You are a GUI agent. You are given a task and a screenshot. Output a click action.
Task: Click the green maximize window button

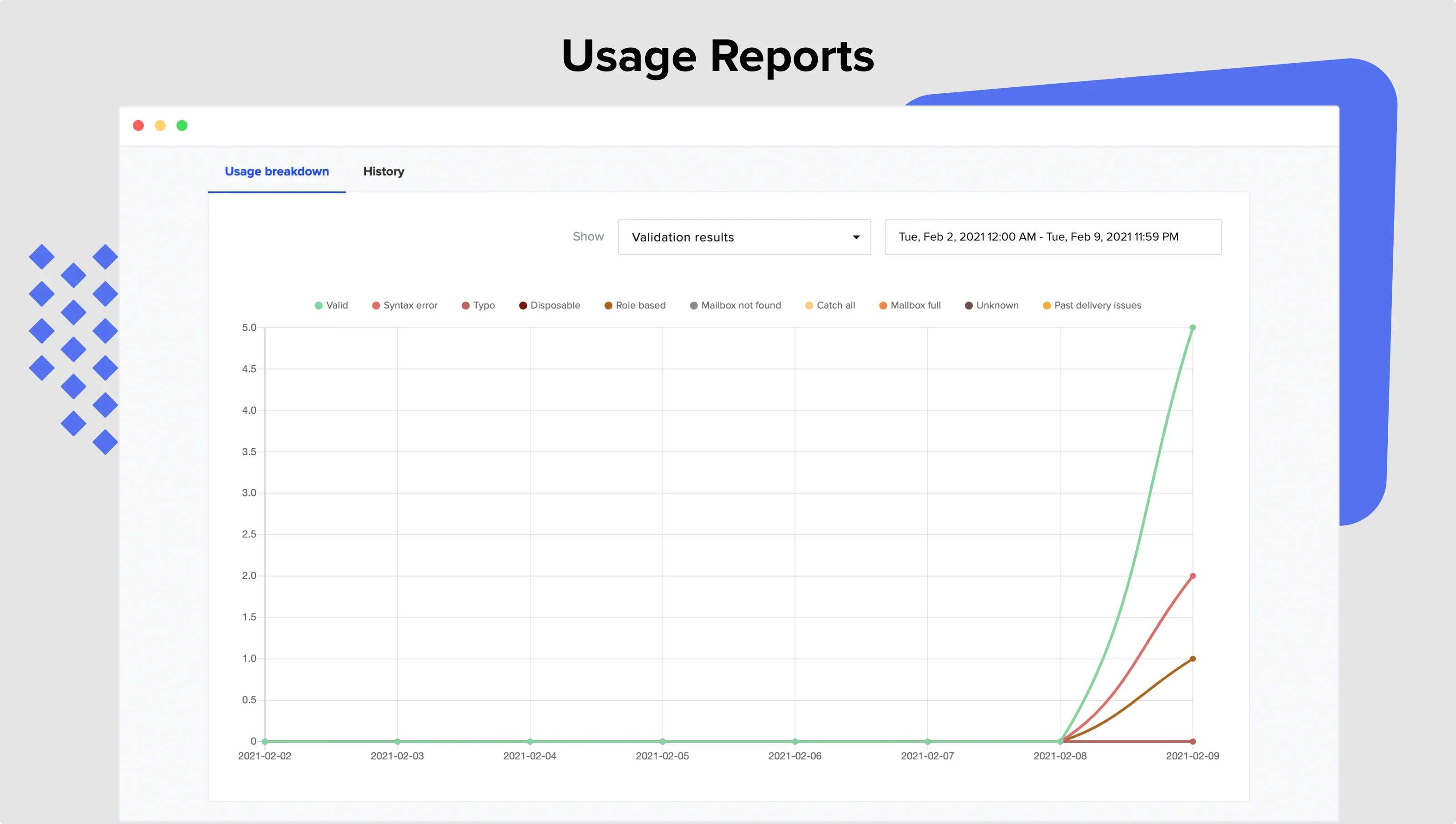pos(182,126)
